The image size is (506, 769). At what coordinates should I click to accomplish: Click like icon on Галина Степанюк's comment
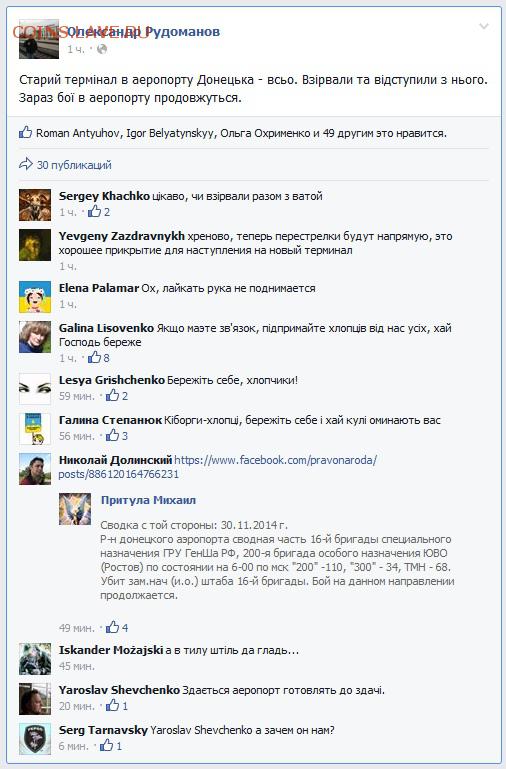(x=113, y=435)
